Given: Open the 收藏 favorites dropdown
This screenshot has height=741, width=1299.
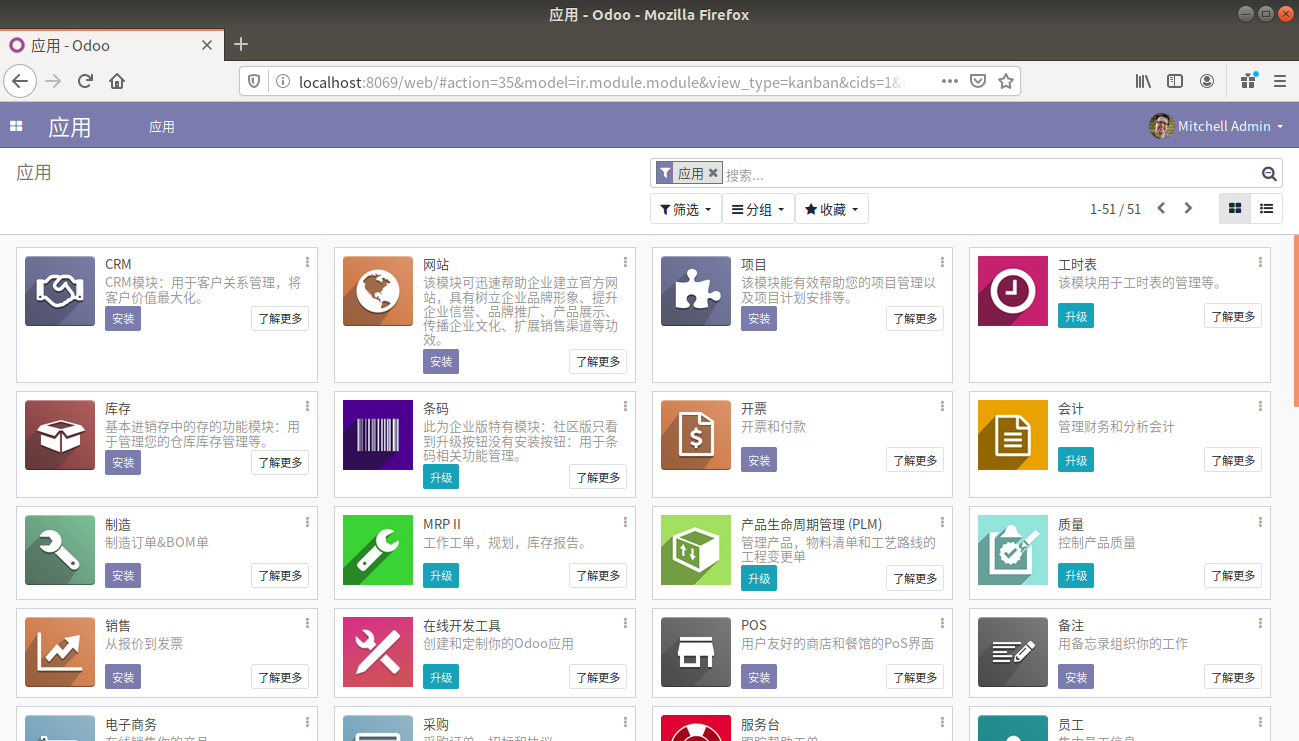Looking at the screenshot, I should click(831, 209).
